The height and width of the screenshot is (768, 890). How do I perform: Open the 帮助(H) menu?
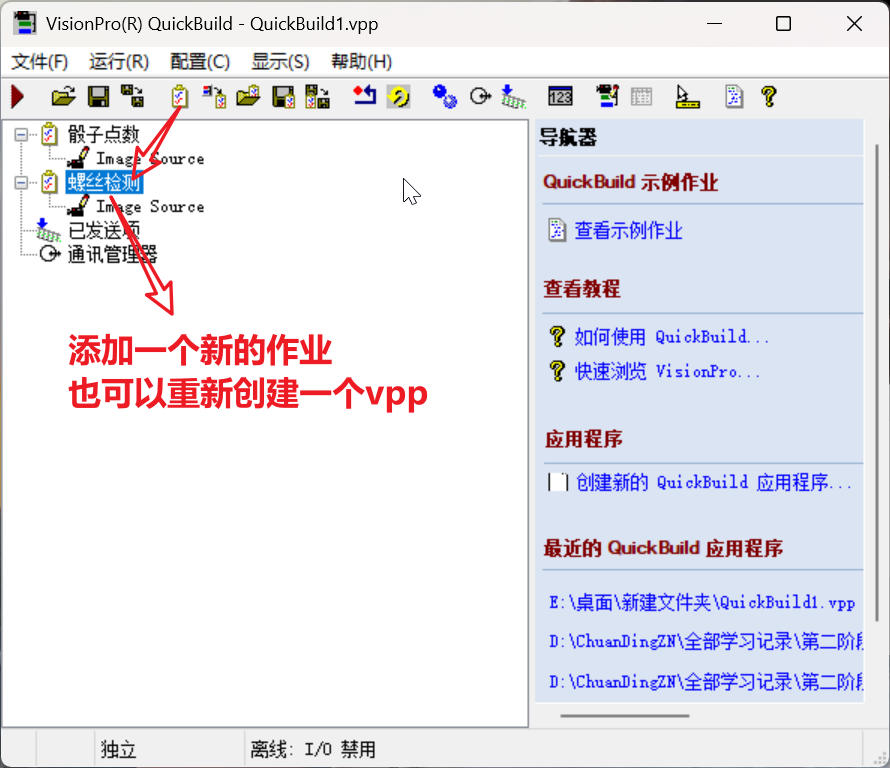(361, 61)
